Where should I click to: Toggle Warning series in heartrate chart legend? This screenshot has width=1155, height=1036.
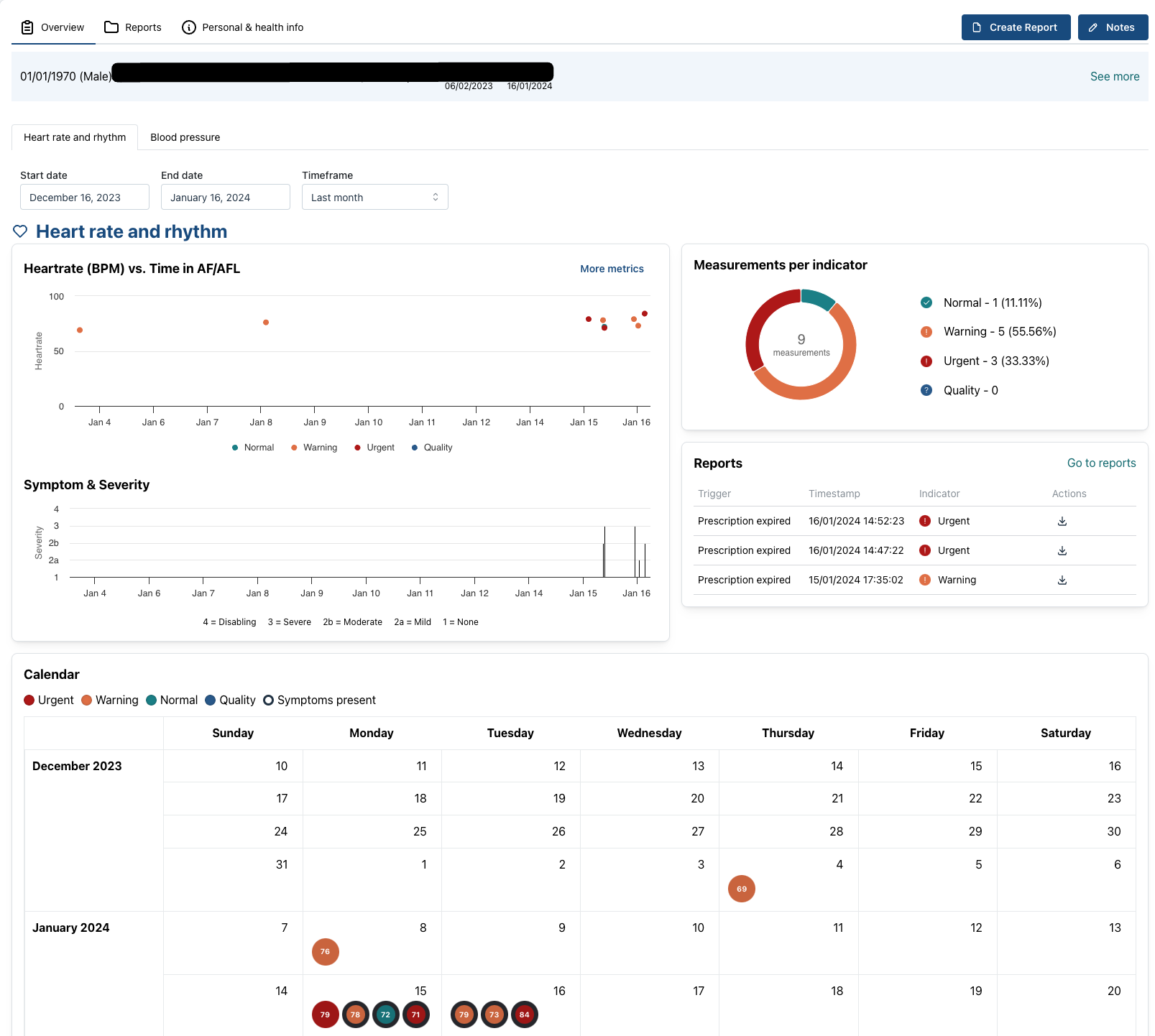[314, 448]
